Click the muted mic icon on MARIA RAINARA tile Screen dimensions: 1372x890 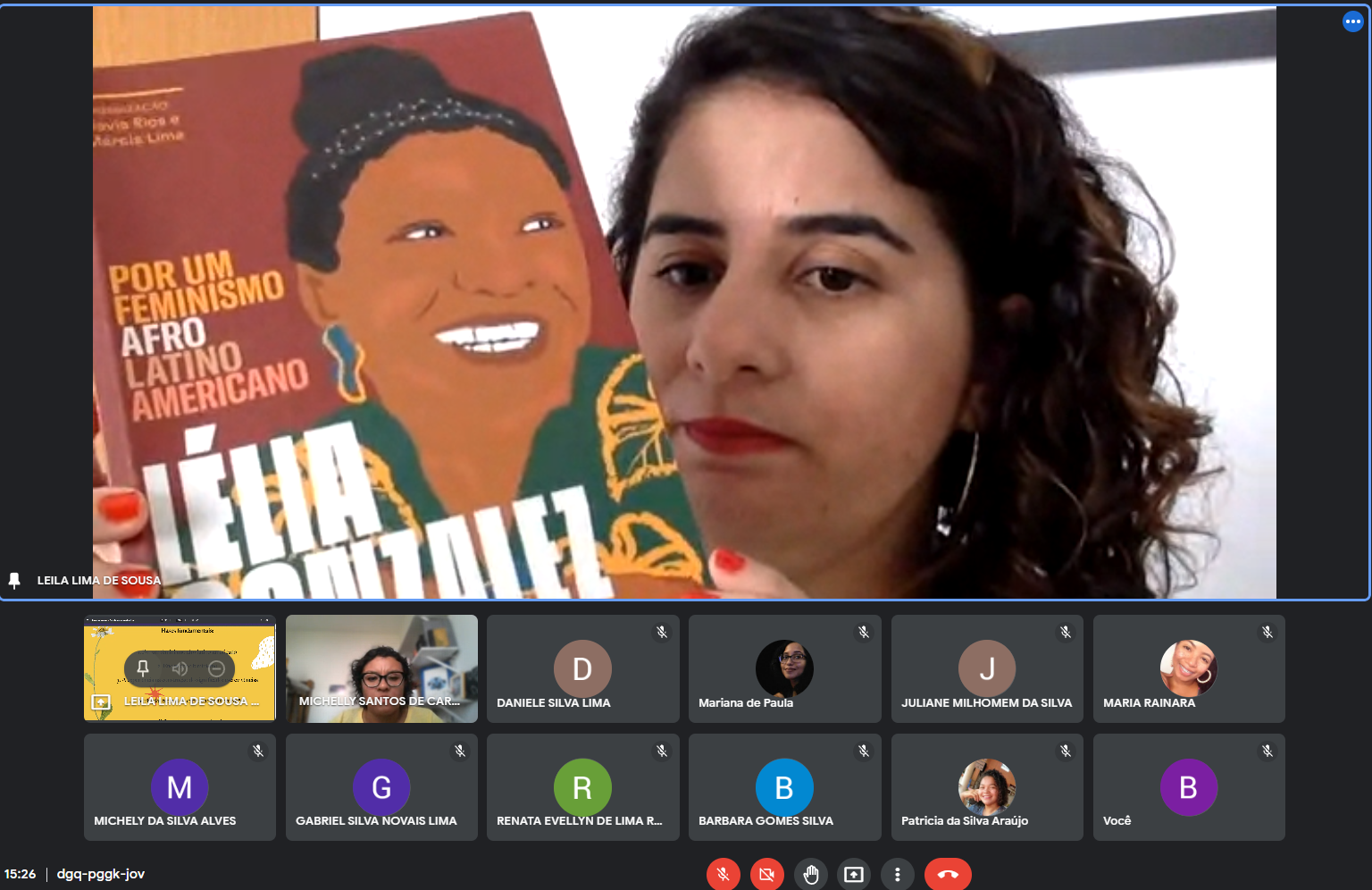[1267, 632]
